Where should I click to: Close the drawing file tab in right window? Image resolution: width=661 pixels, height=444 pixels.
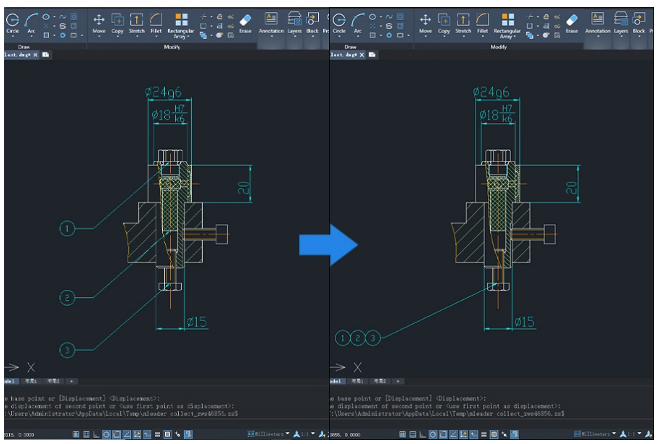coord(362,55)
